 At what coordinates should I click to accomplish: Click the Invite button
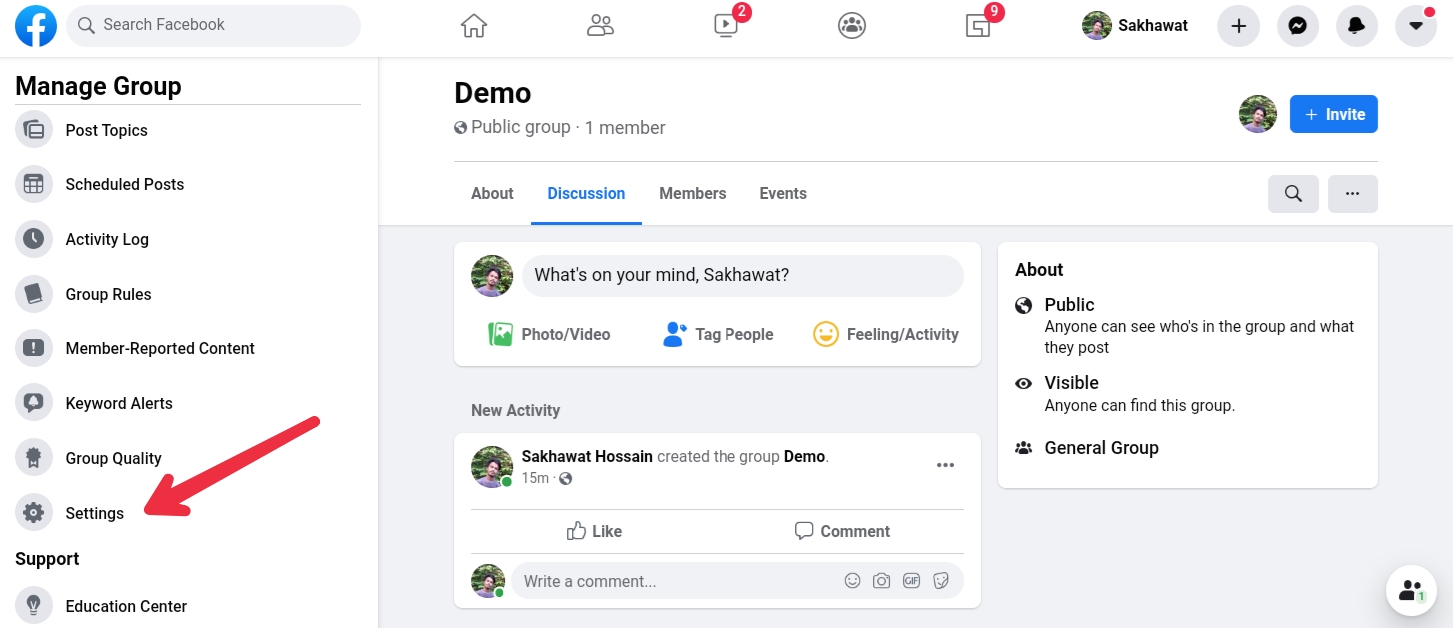1334,114
